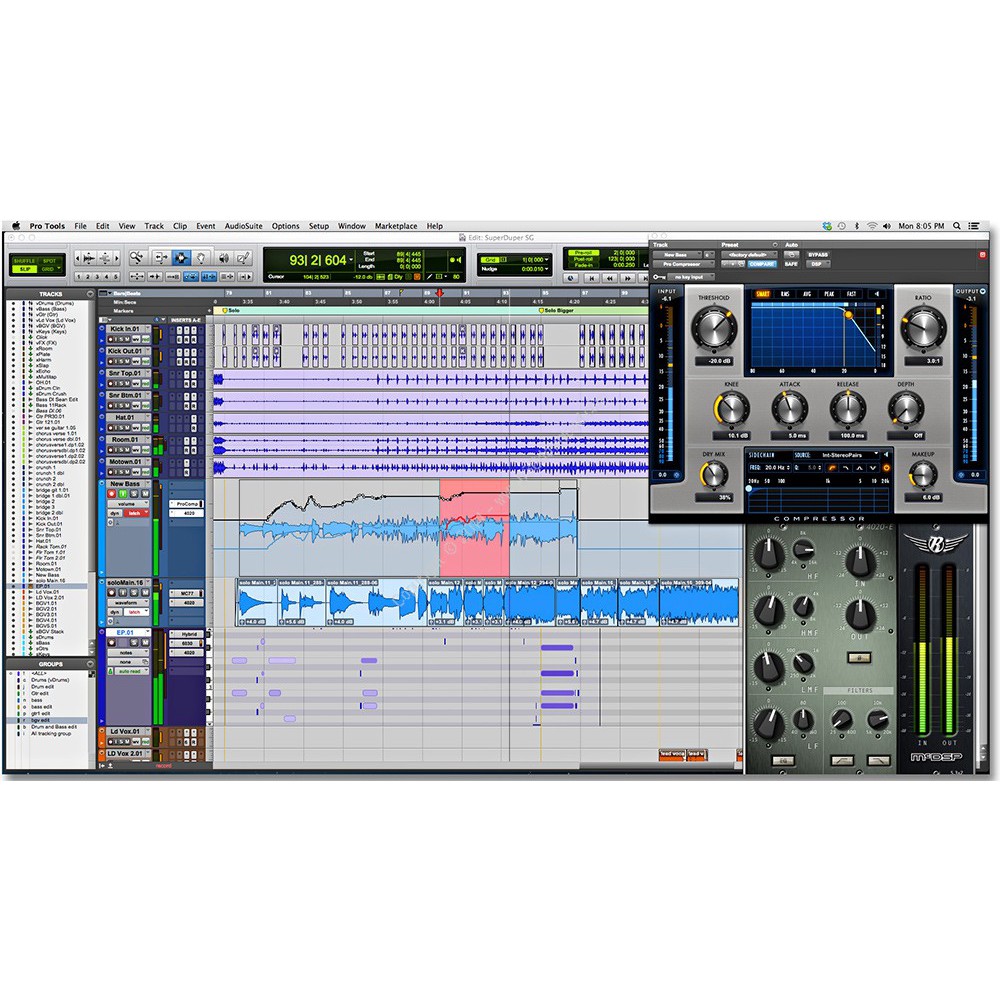Screen dimensions: 1000x1000
Task: Select the Scrubber tool
Action: pyautogui.click(x=224, y=256)
